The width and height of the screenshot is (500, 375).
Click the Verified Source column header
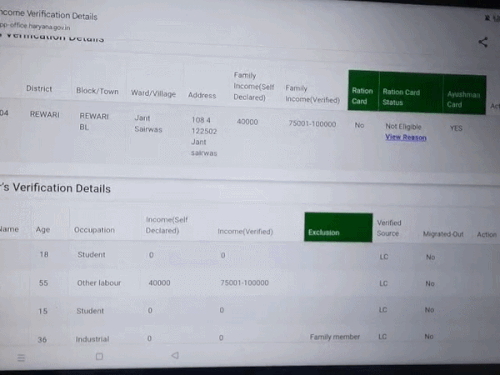tap(389, 228)
